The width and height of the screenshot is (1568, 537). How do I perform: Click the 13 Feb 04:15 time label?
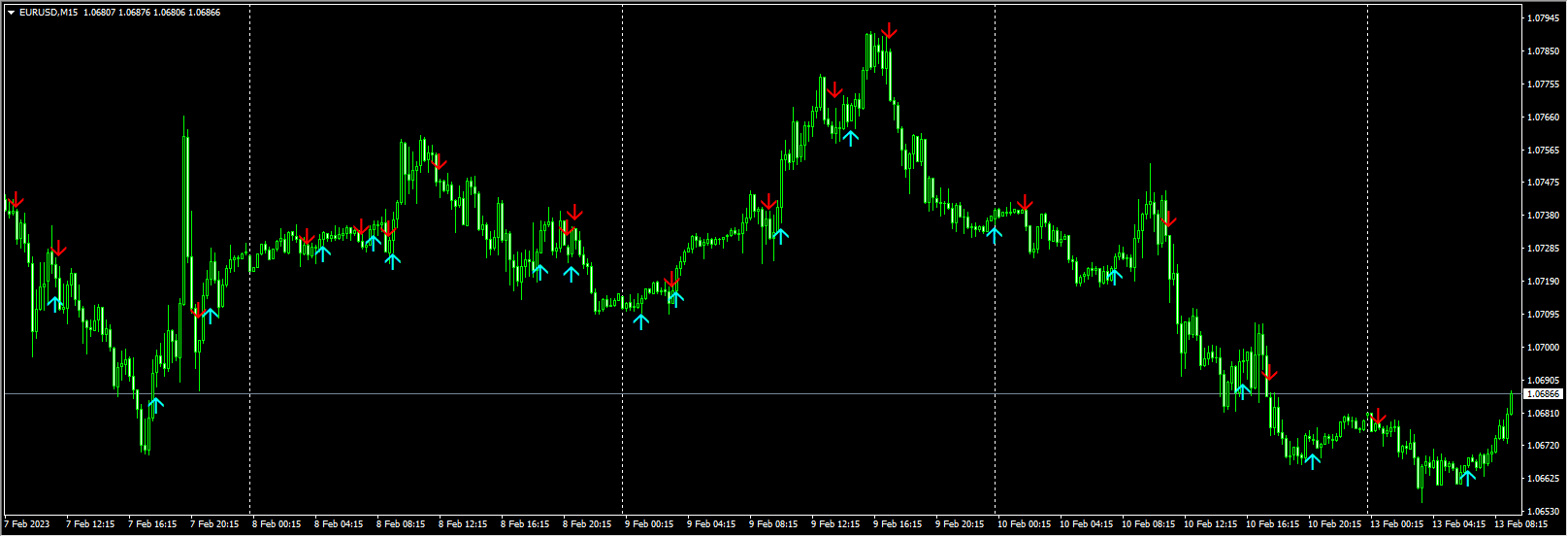pos(1458,524)
